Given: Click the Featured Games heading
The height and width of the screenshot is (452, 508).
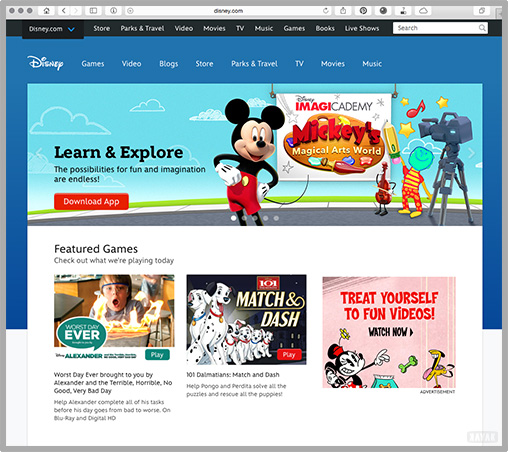Looking at the screenshot, I should click(96, 249).
